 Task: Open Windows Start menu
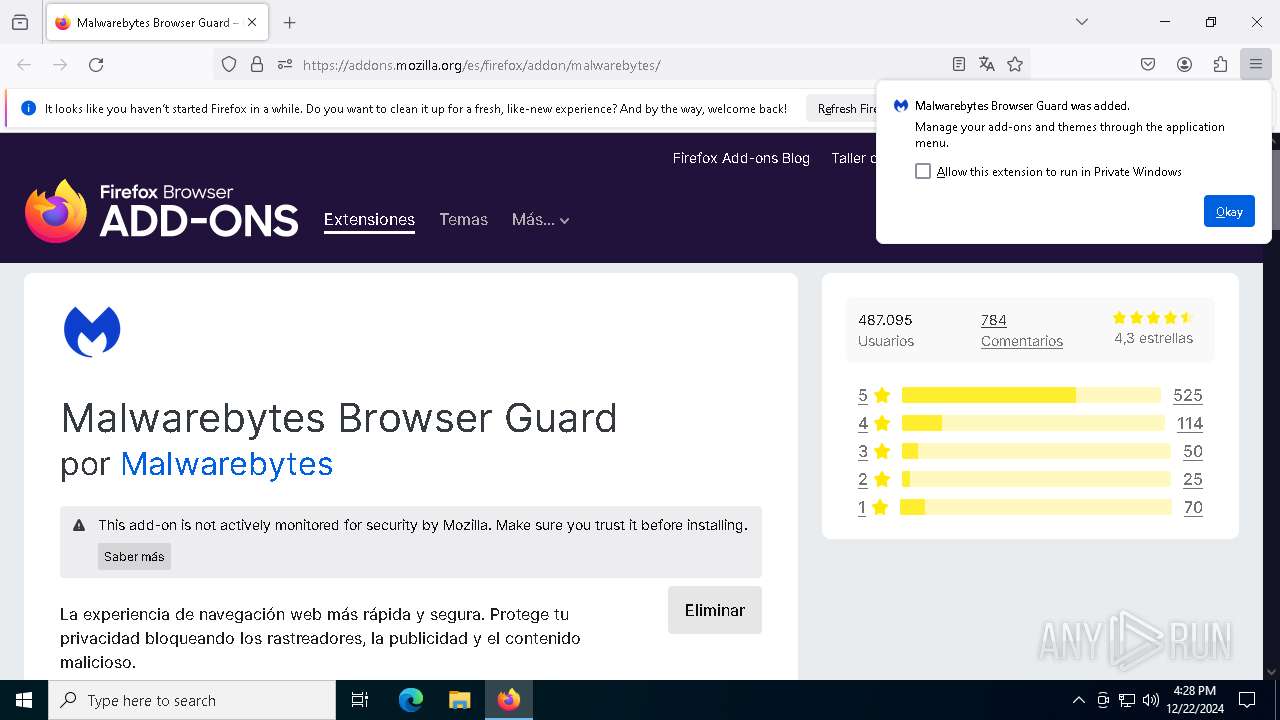click(x=24, y=700)
